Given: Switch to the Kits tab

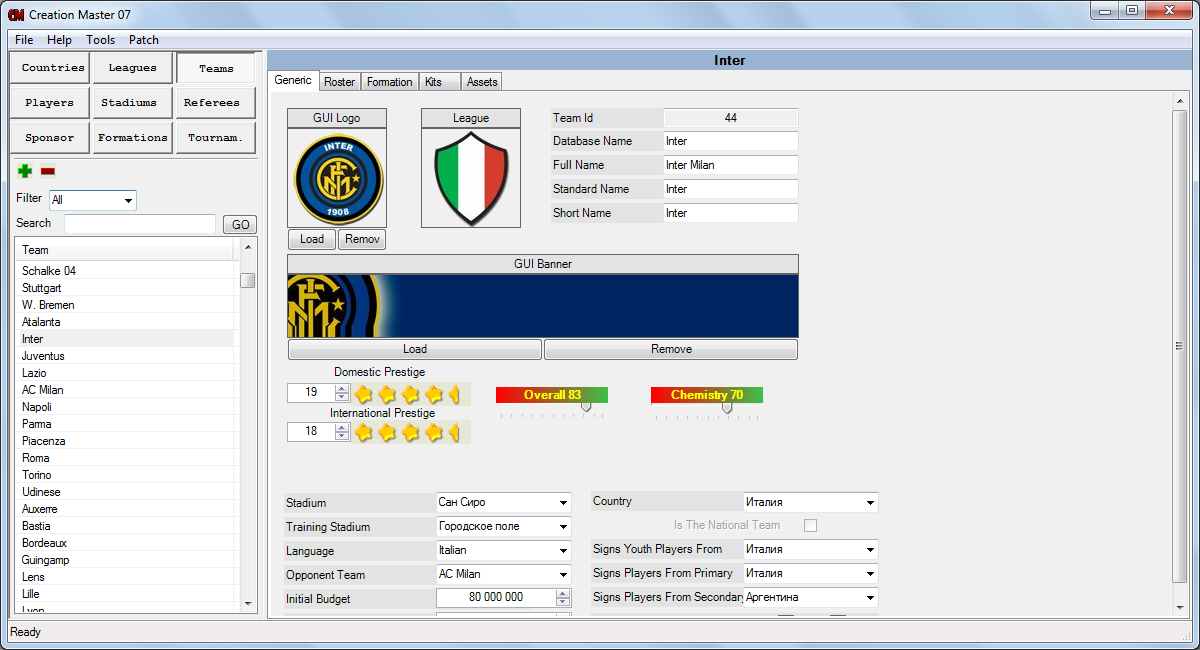Looking at the screenshot, I should coord(433,82).
